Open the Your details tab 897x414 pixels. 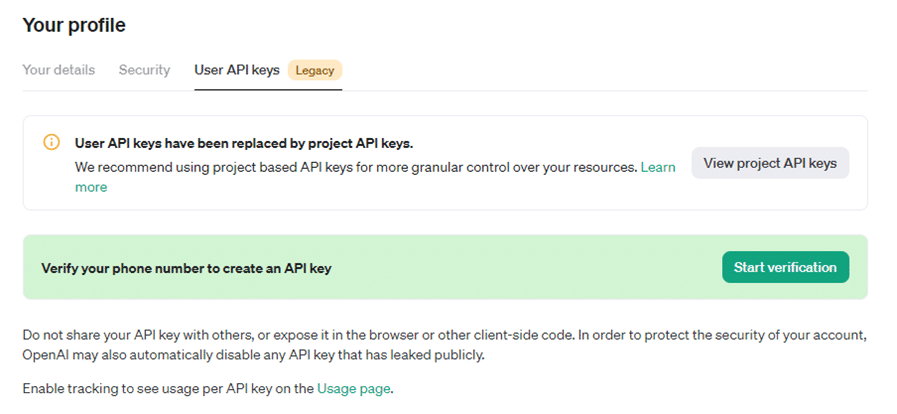(58, 70)
